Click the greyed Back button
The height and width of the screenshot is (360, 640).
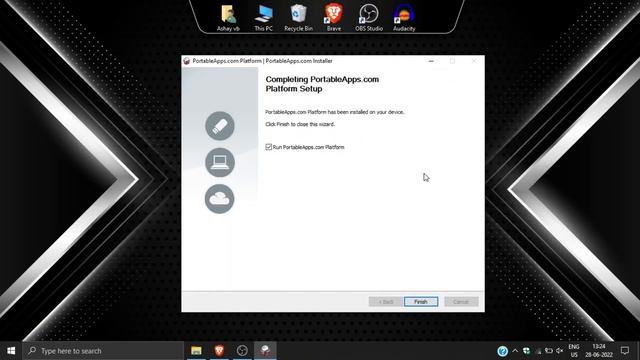386,302
